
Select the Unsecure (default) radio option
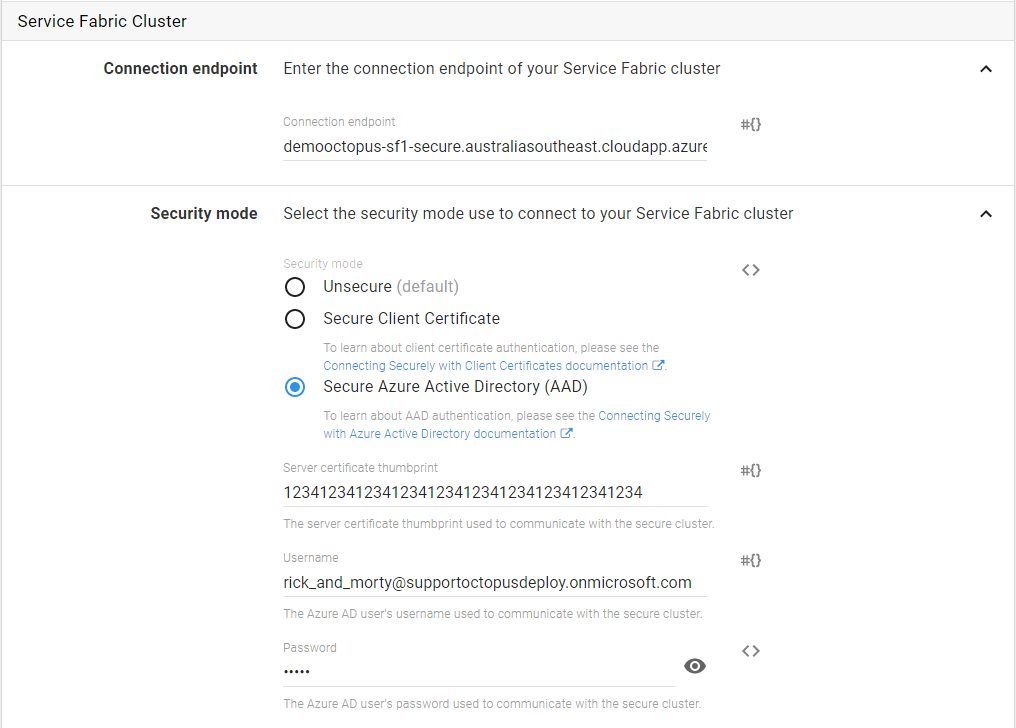[x=295, y=287]
